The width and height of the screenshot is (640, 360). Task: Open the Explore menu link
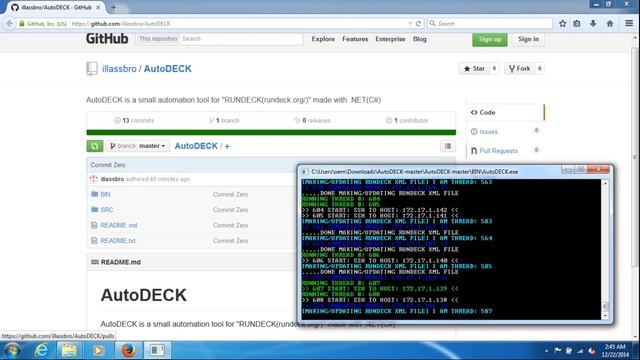pyautogui.click(x=323, y=39)
